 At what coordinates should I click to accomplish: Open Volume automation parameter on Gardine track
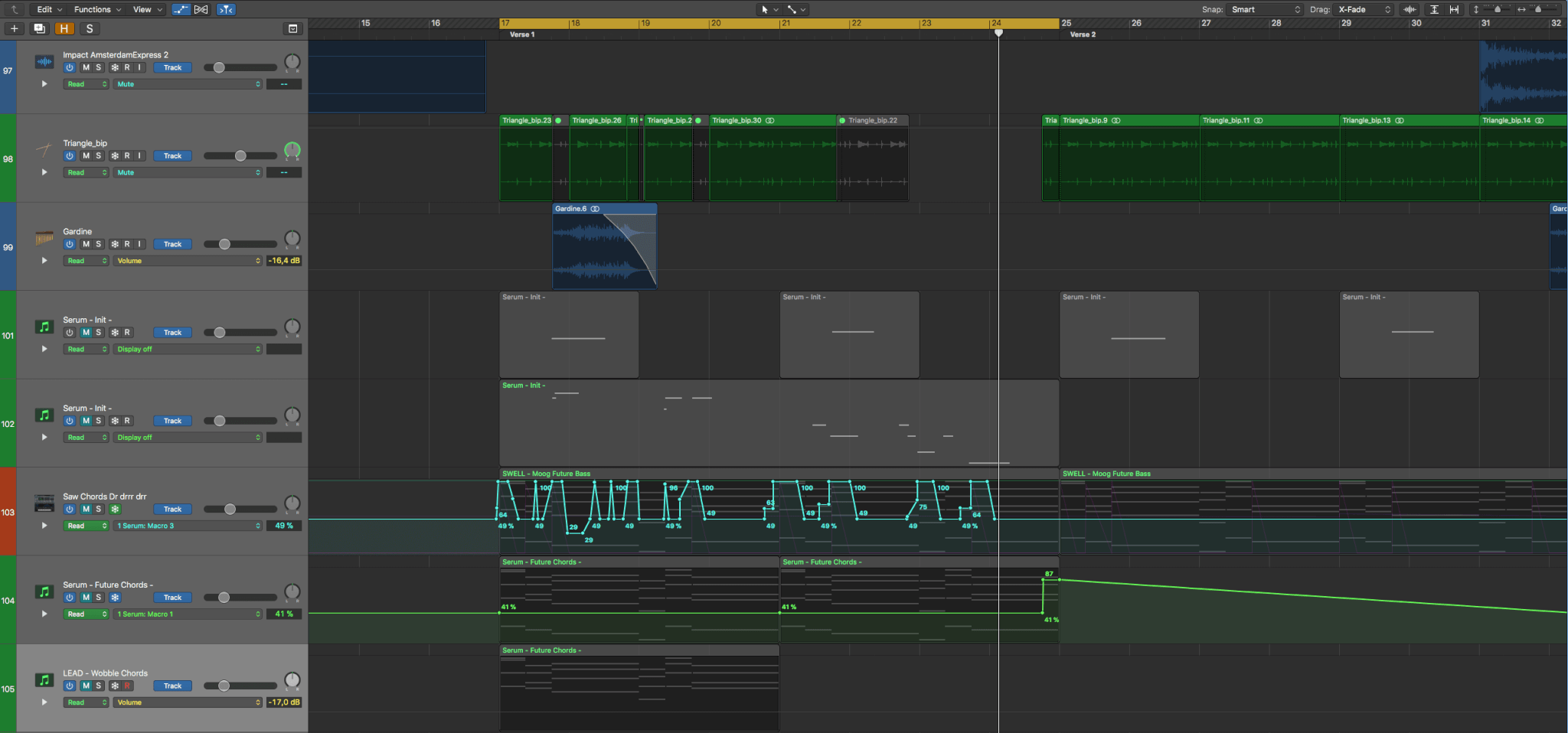pyautogui.click(x=188, y=261)
